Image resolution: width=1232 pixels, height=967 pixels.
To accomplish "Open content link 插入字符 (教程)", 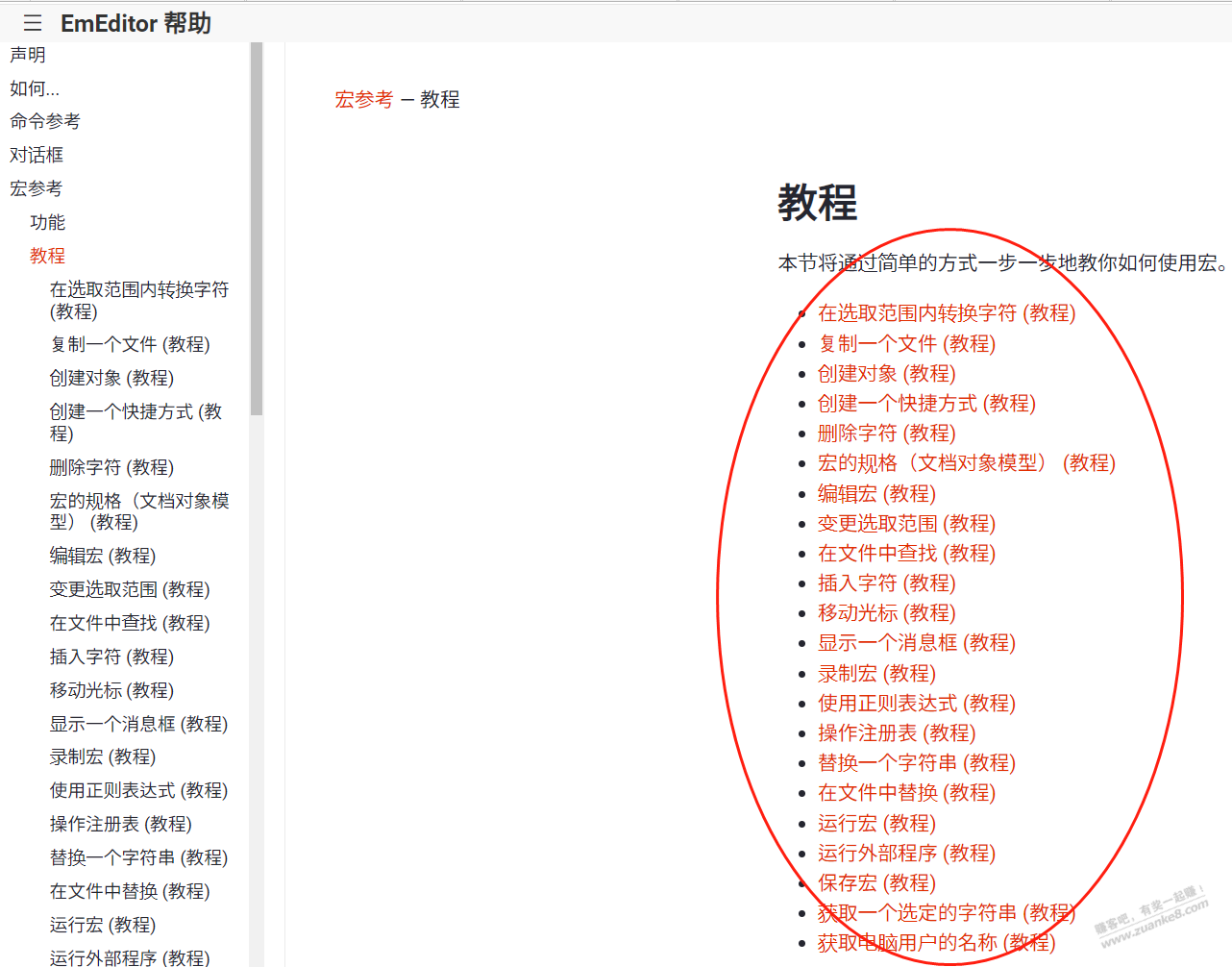I will pos(887,583).
